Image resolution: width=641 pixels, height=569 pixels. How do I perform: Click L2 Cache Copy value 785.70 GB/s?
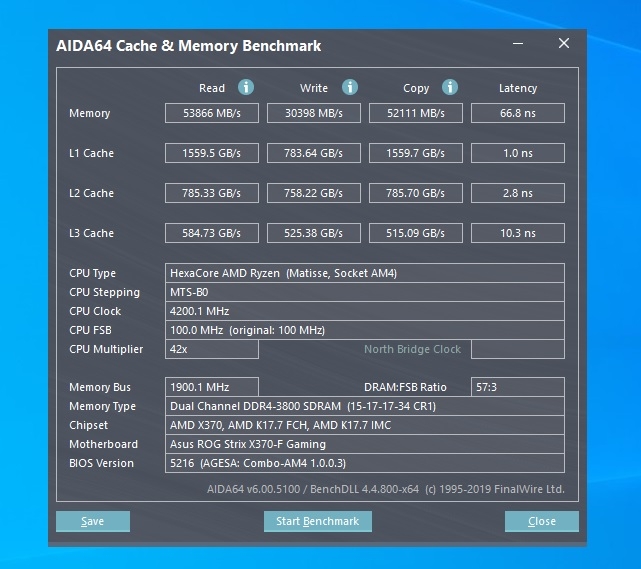pos(416,193)
